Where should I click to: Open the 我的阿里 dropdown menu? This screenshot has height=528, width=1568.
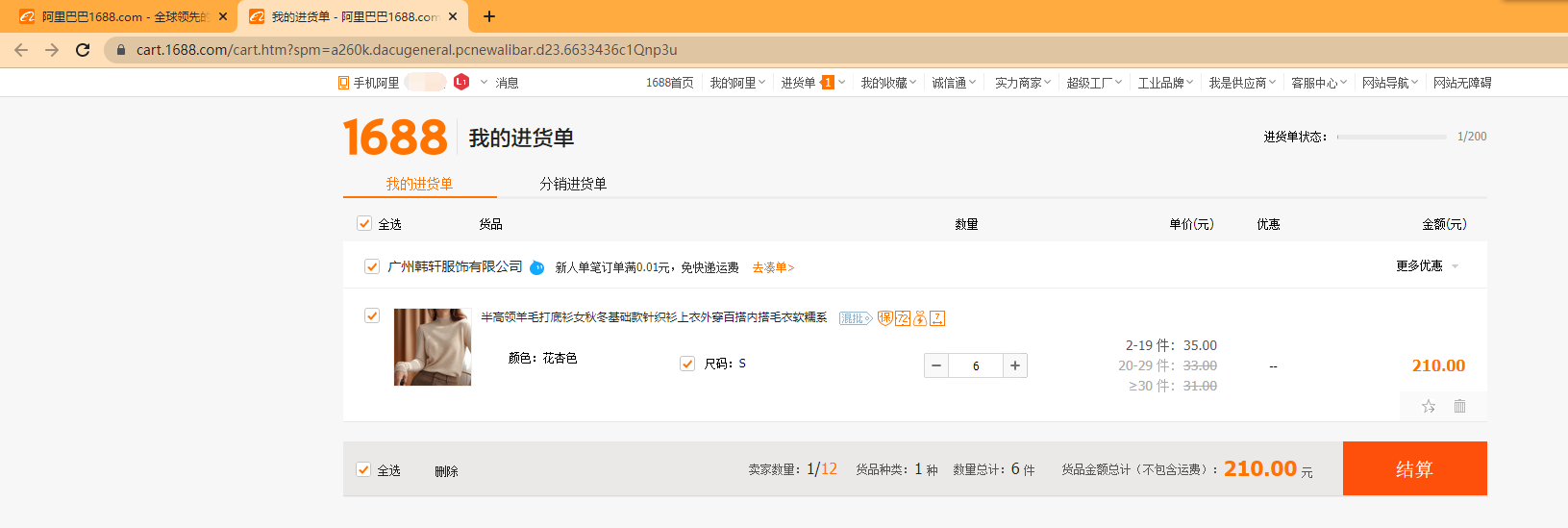tap(737, 83)
